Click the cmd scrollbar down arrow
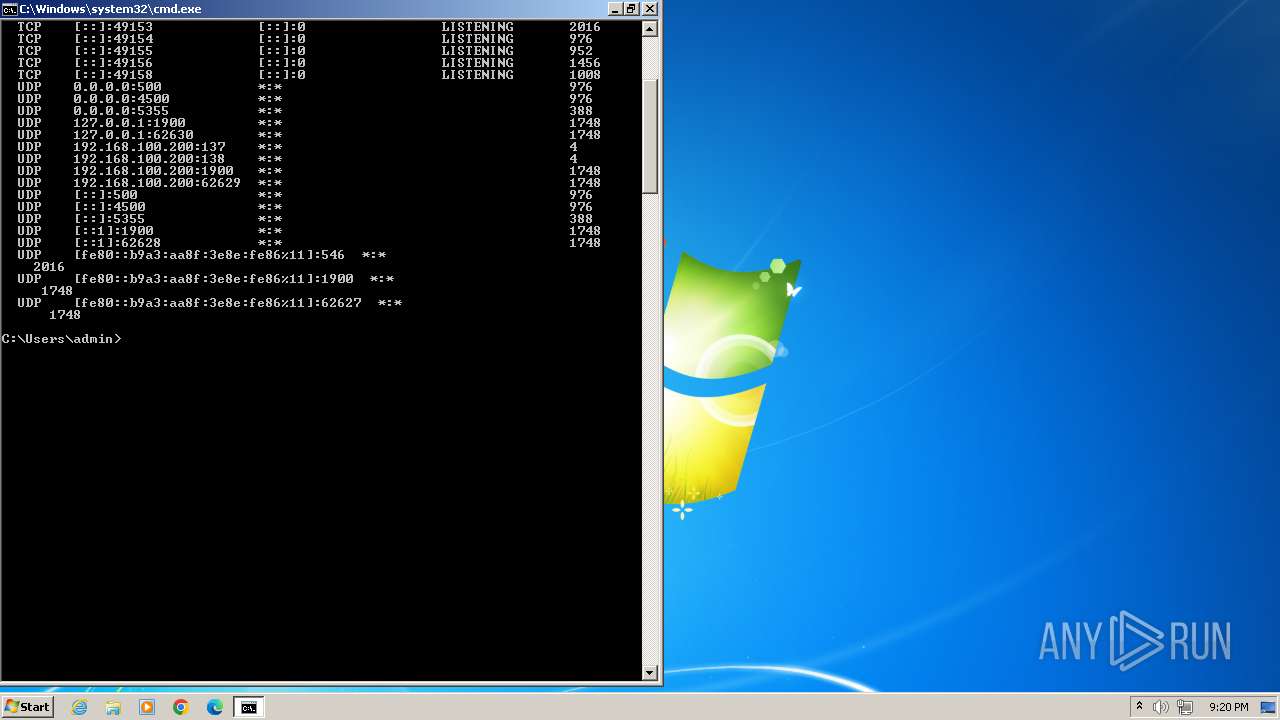This screenshot has width=1280, height=720. click(x=650, y=673)
